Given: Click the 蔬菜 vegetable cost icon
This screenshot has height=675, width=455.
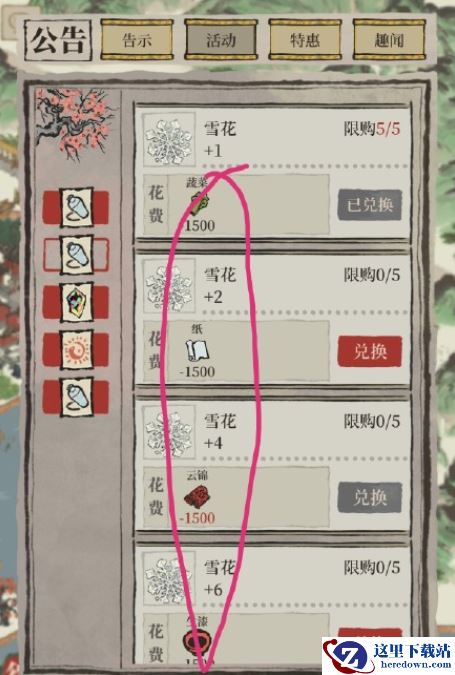Looking at the screenshot, I should click(x=199, y=203).
